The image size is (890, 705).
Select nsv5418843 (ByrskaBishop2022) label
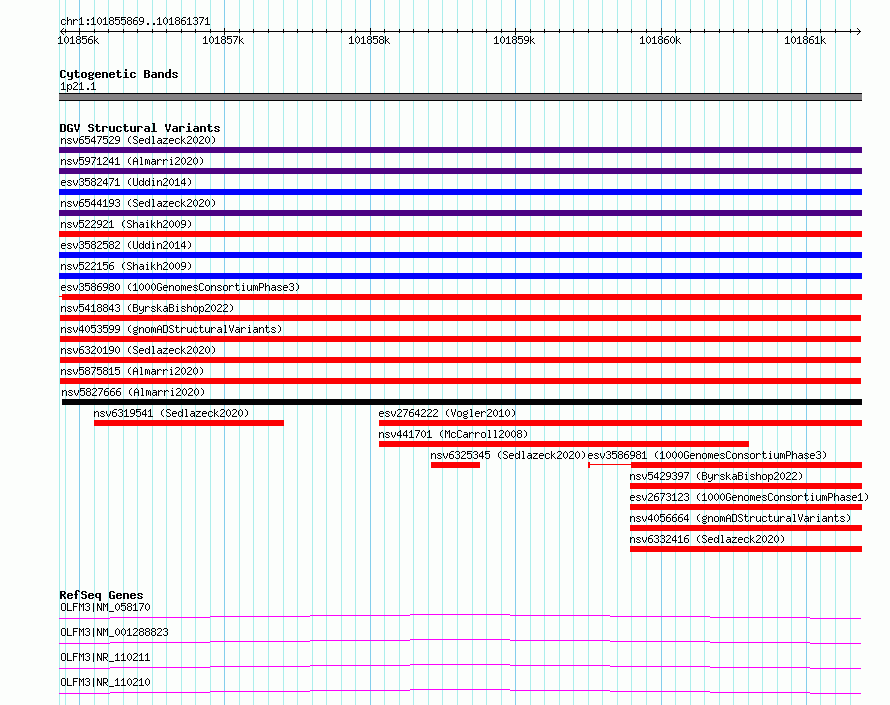(x=147, y=308)
